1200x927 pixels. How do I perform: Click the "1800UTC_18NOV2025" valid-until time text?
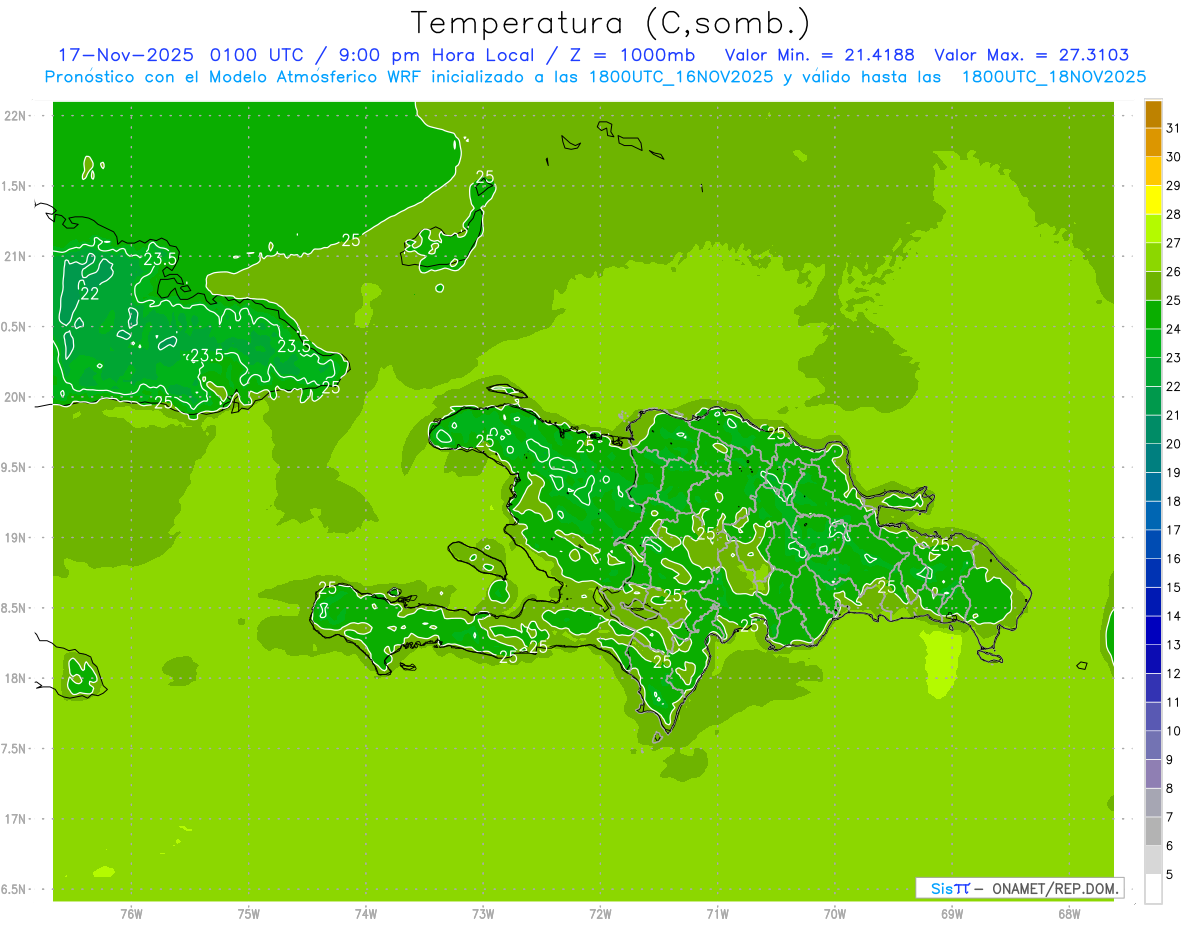pos(1053,76)
